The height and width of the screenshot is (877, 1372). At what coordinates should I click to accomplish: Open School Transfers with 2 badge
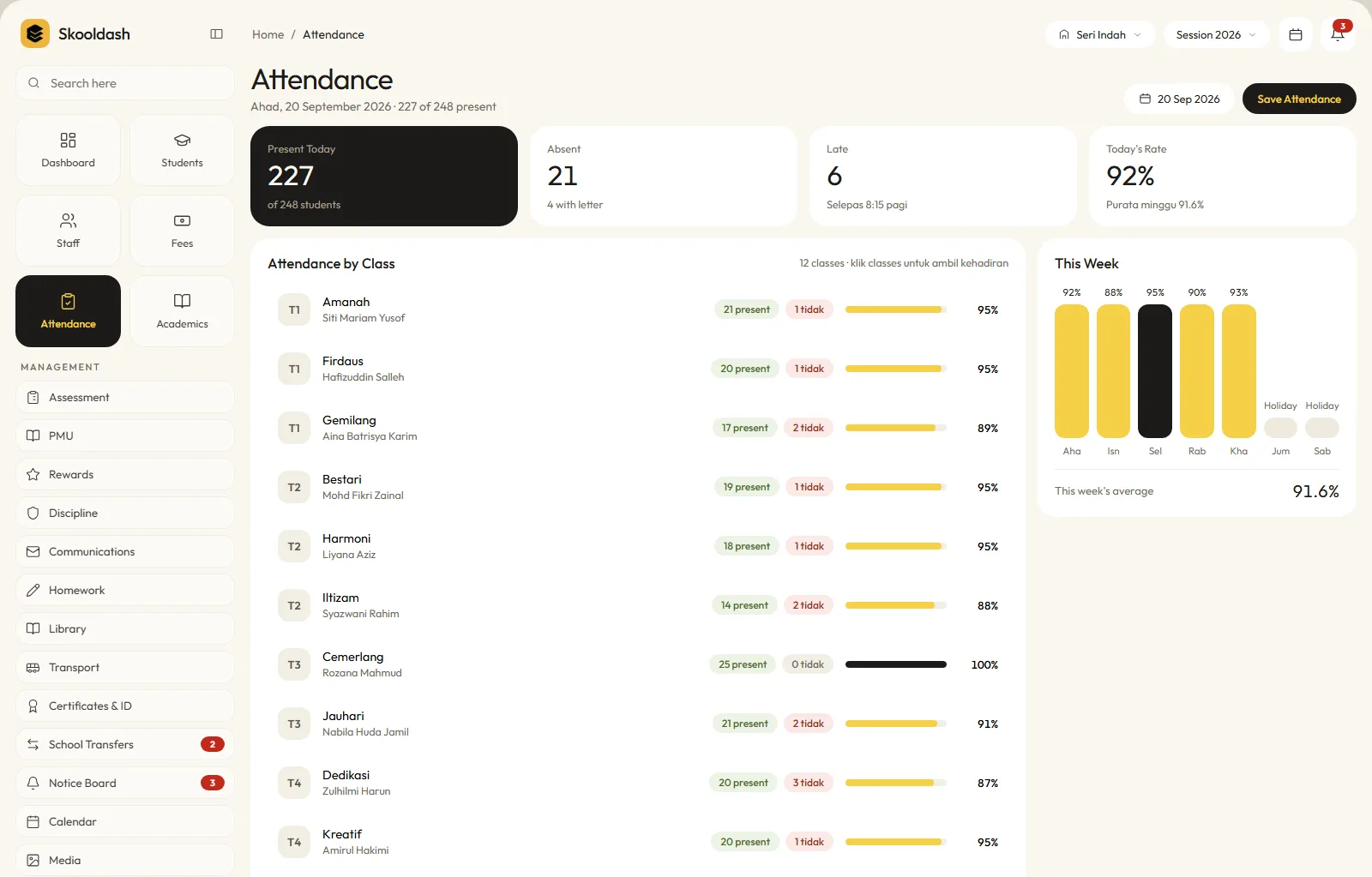125,745
